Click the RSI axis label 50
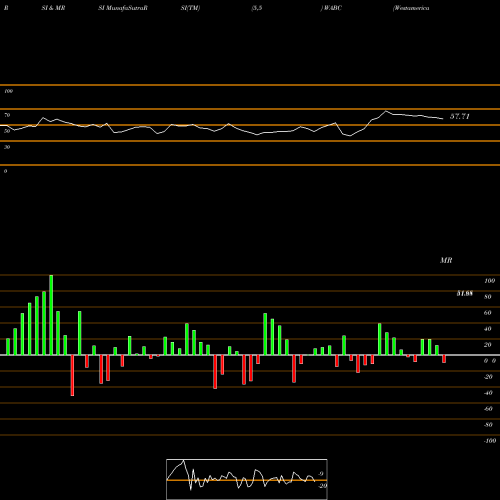The image size is (500, 500). pyautogui.click(x=7, y=131)
